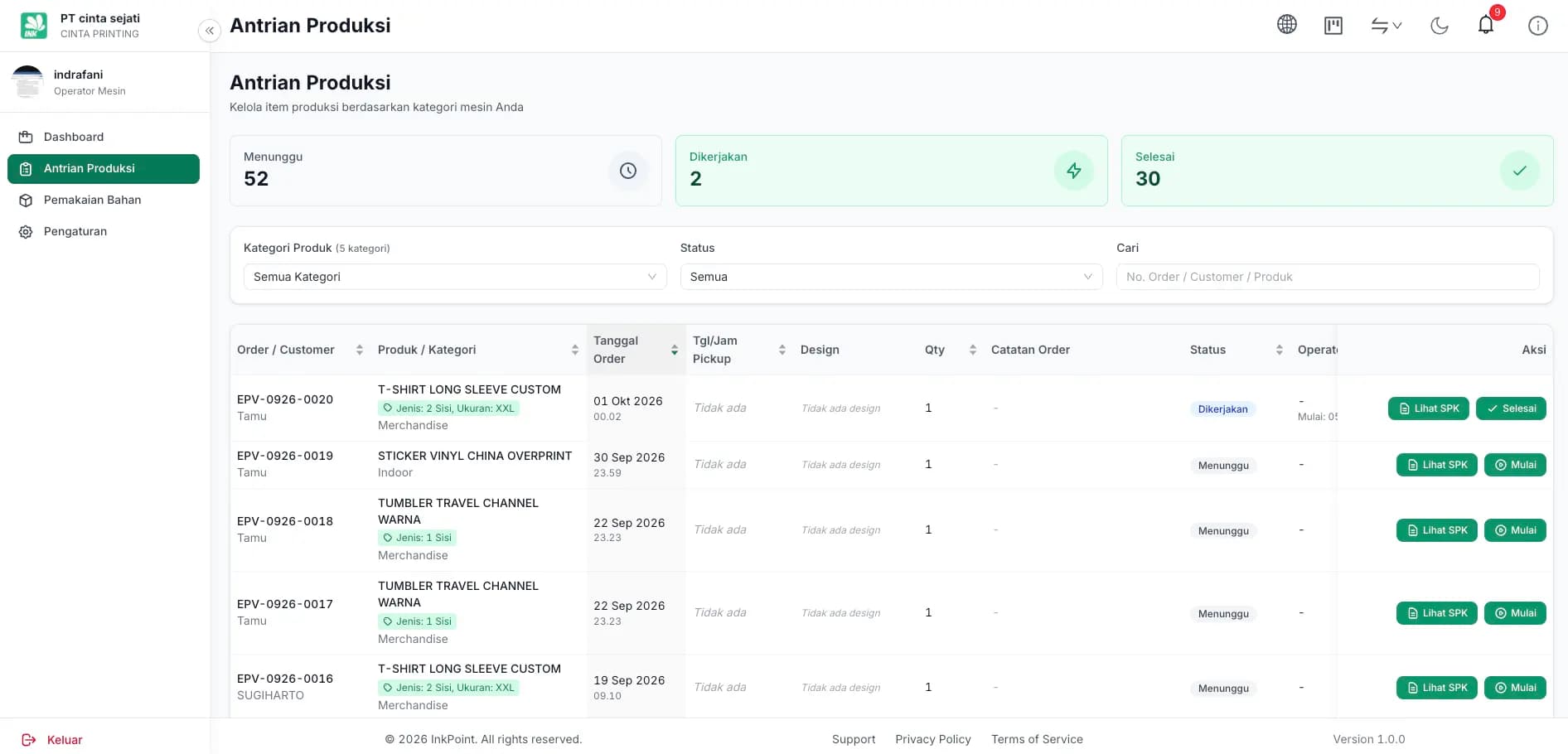The width and height of the screenshot is (1568, 754).
Task: Click the lightning icon in Dikerjakan card
Action: [1074, 171]
